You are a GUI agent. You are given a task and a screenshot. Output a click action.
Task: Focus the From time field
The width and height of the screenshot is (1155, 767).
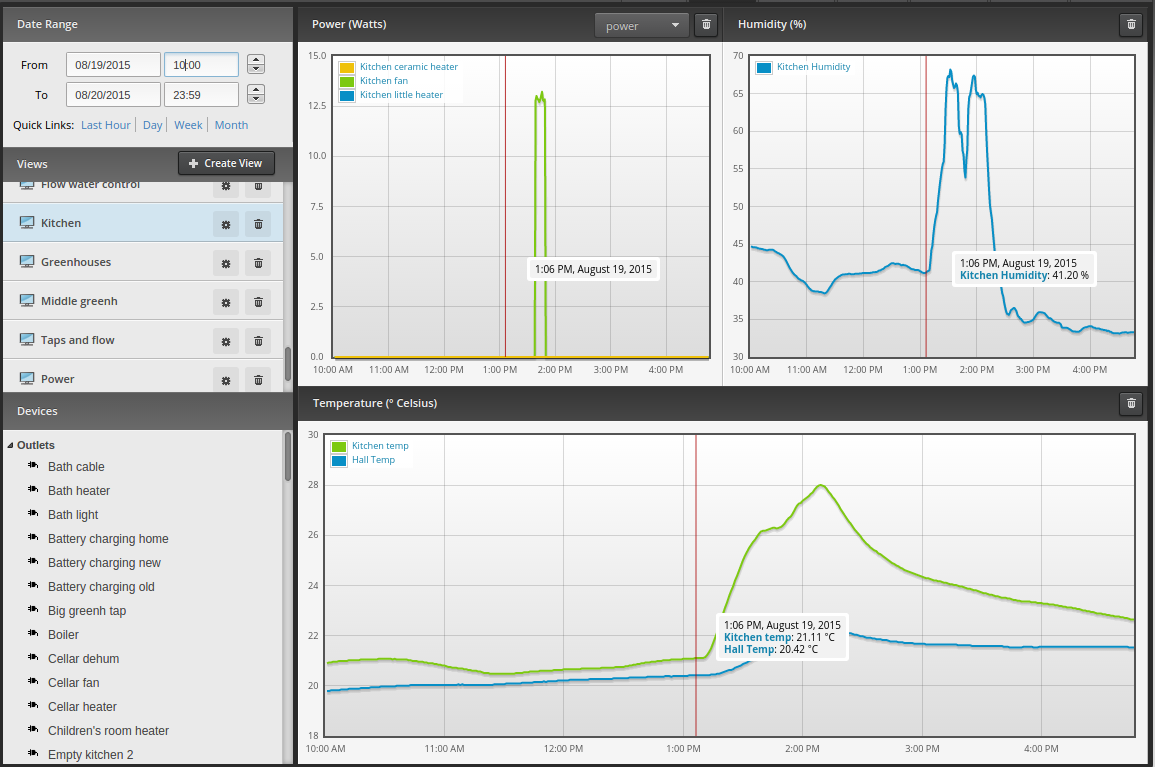201,65
